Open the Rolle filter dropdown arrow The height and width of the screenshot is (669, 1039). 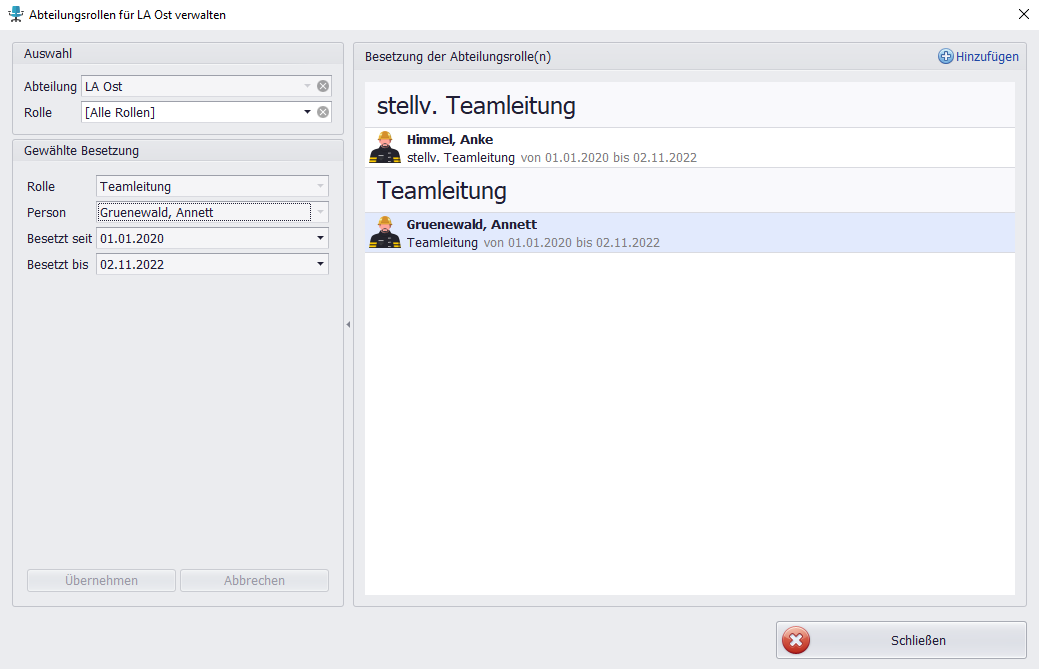[x=308, y=112]
